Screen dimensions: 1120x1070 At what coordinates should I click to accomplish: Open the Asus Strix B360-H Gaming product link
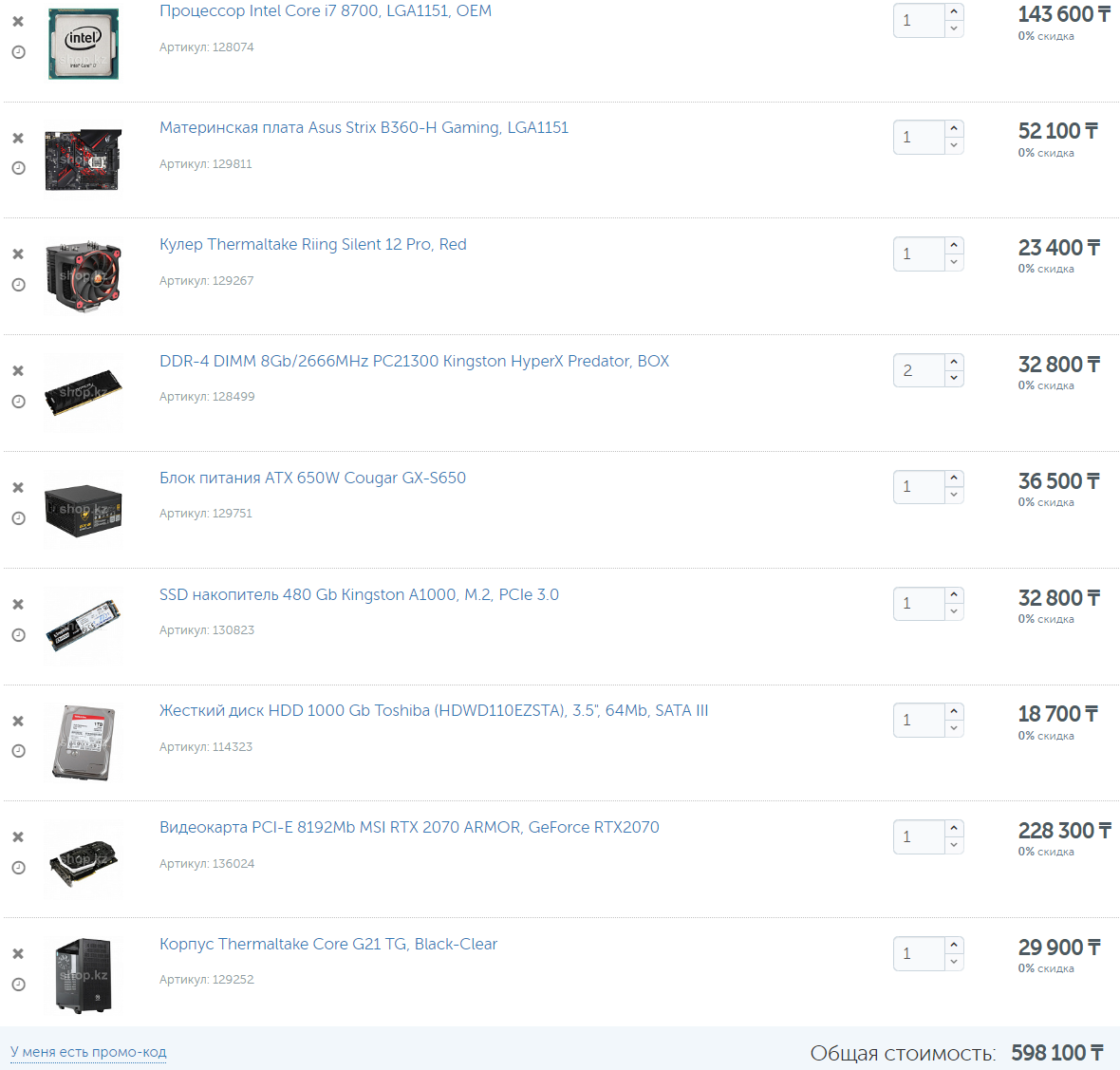pyautogui.click(x=364, y=128)
